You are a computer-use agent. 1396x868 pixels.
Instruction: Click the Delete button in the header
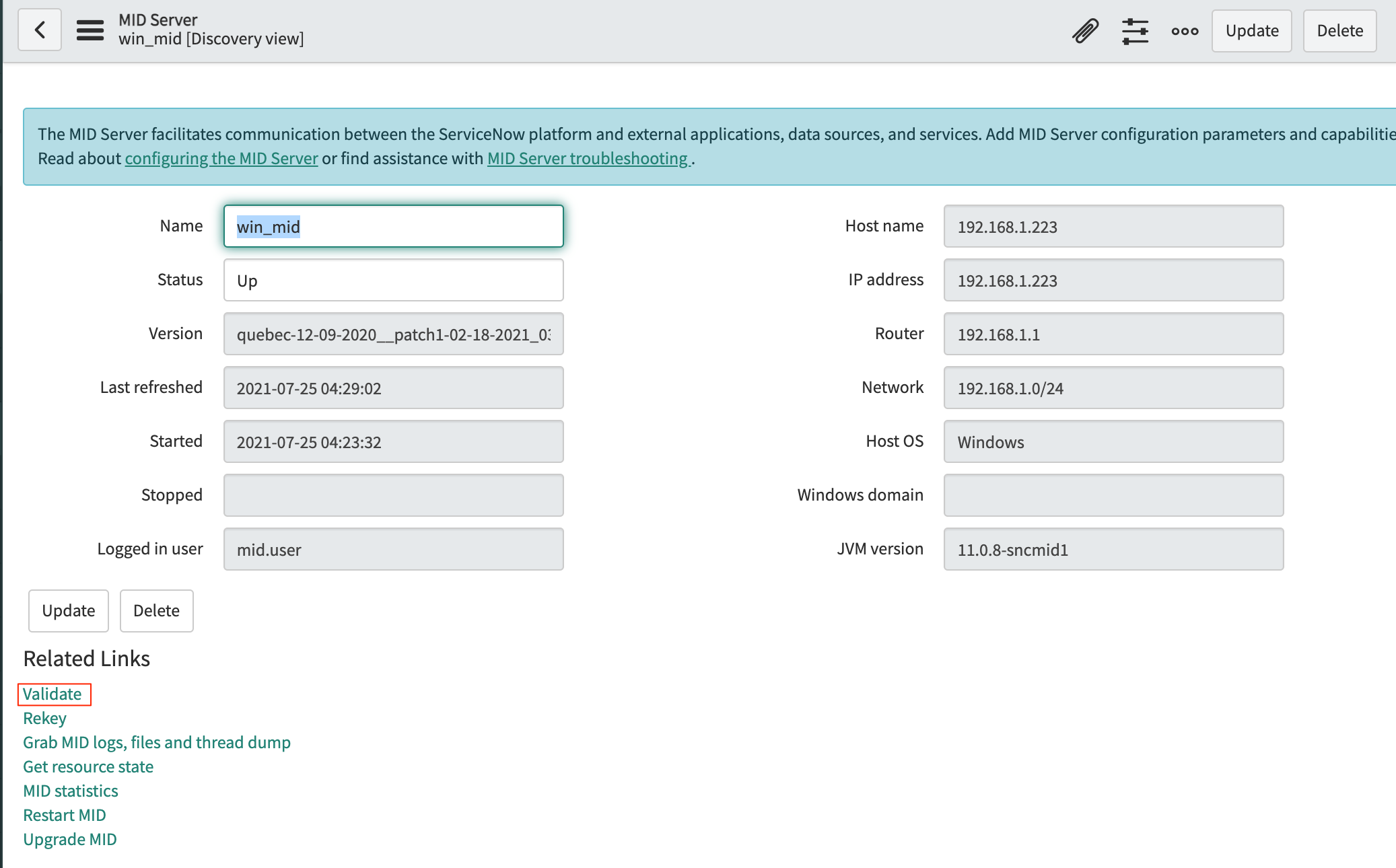click(1339, 30)
